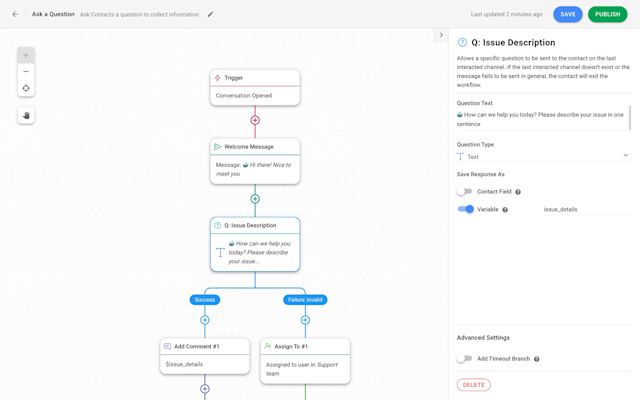
Task: Select the Failure: Invalid branch label
Action: pyautogui.click(x=305, y=300)
